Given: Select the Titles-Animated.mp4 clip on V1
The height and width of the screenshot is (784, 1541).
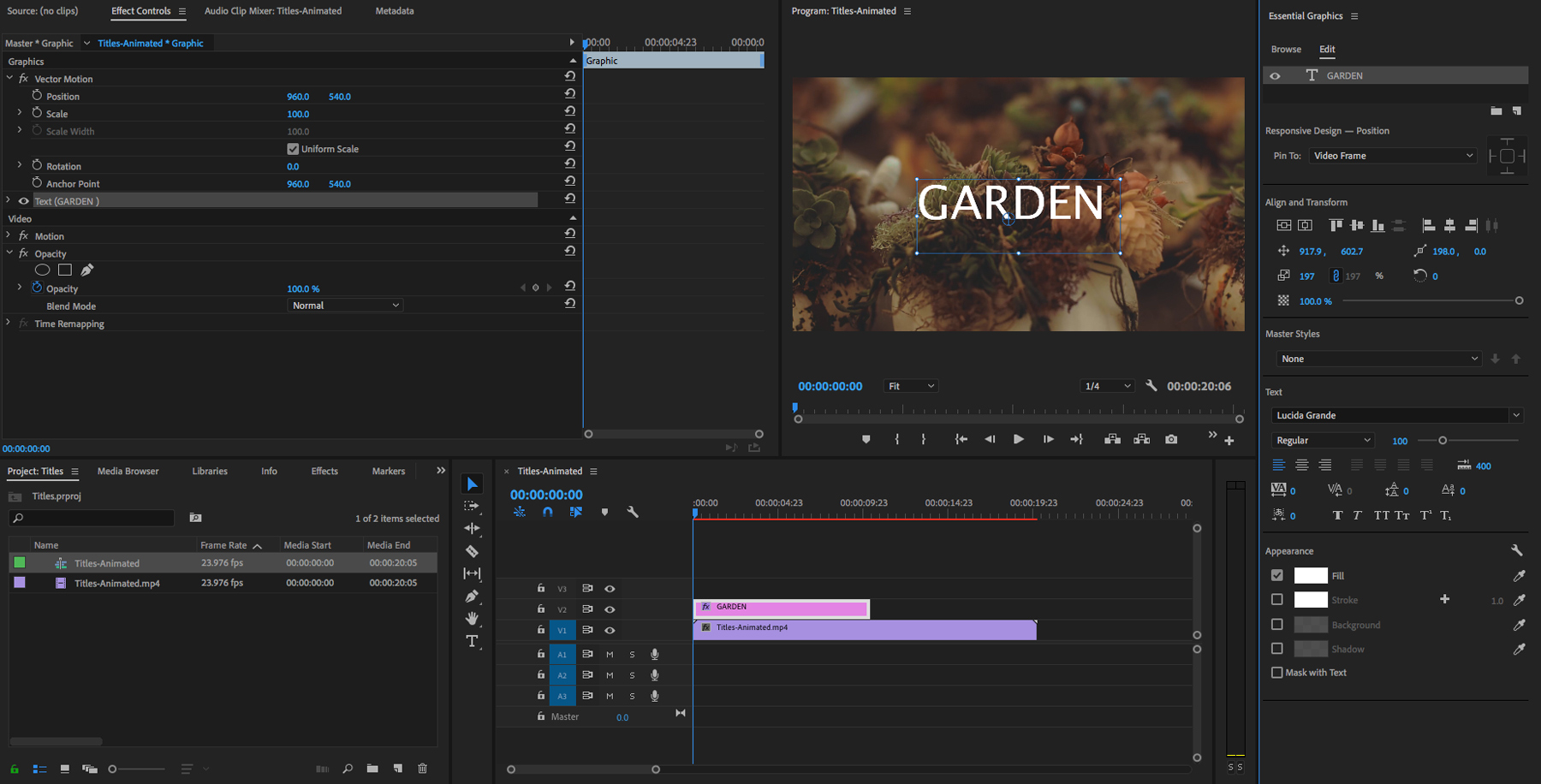Looking at the screenshot, I should coord(856,629).
